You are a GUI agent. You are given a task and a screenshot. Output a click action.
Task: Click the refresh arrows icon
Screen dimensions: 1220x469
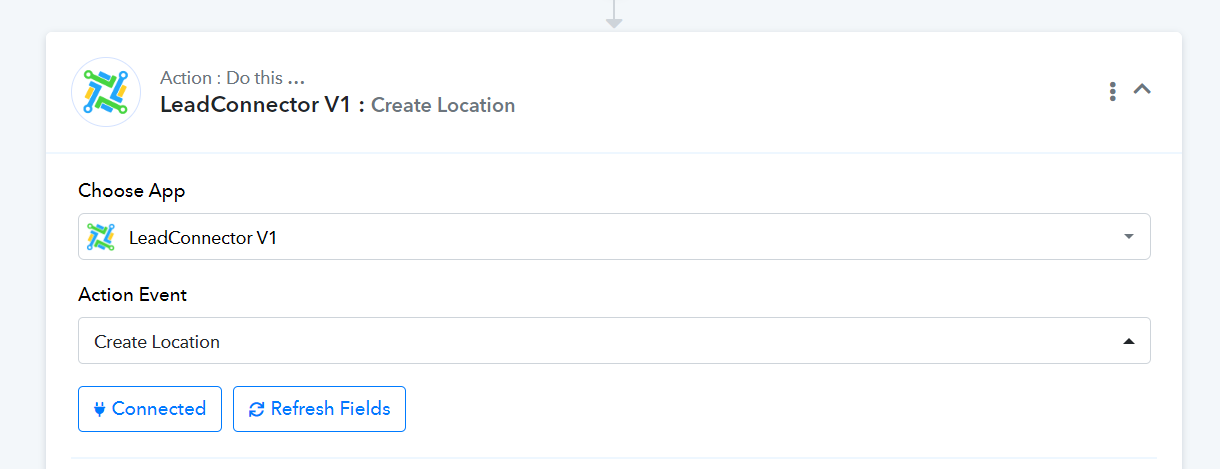257,409
